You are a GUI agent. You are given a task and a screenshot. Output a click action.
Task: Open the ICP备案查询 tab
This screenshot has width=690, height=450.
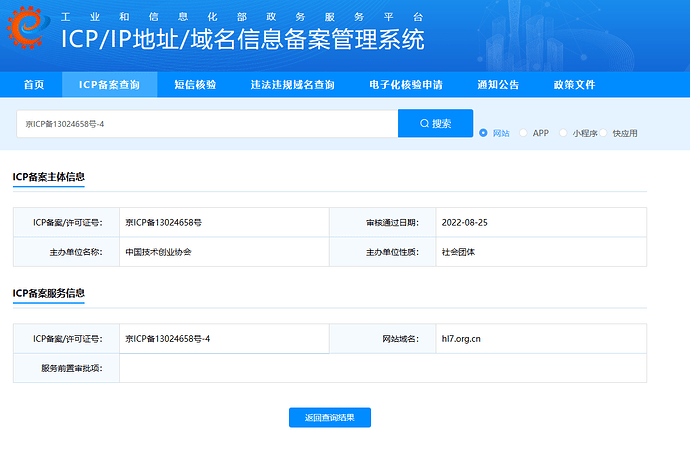click(x=109, y=84)
